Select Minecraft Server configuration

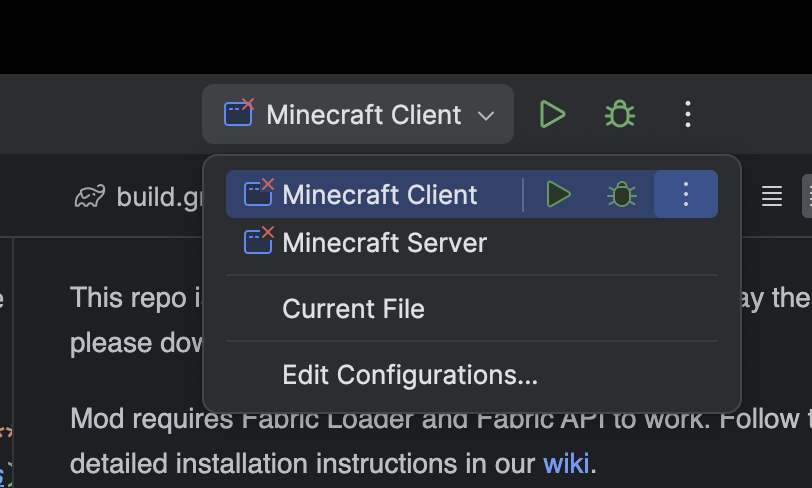coord(472,242)
